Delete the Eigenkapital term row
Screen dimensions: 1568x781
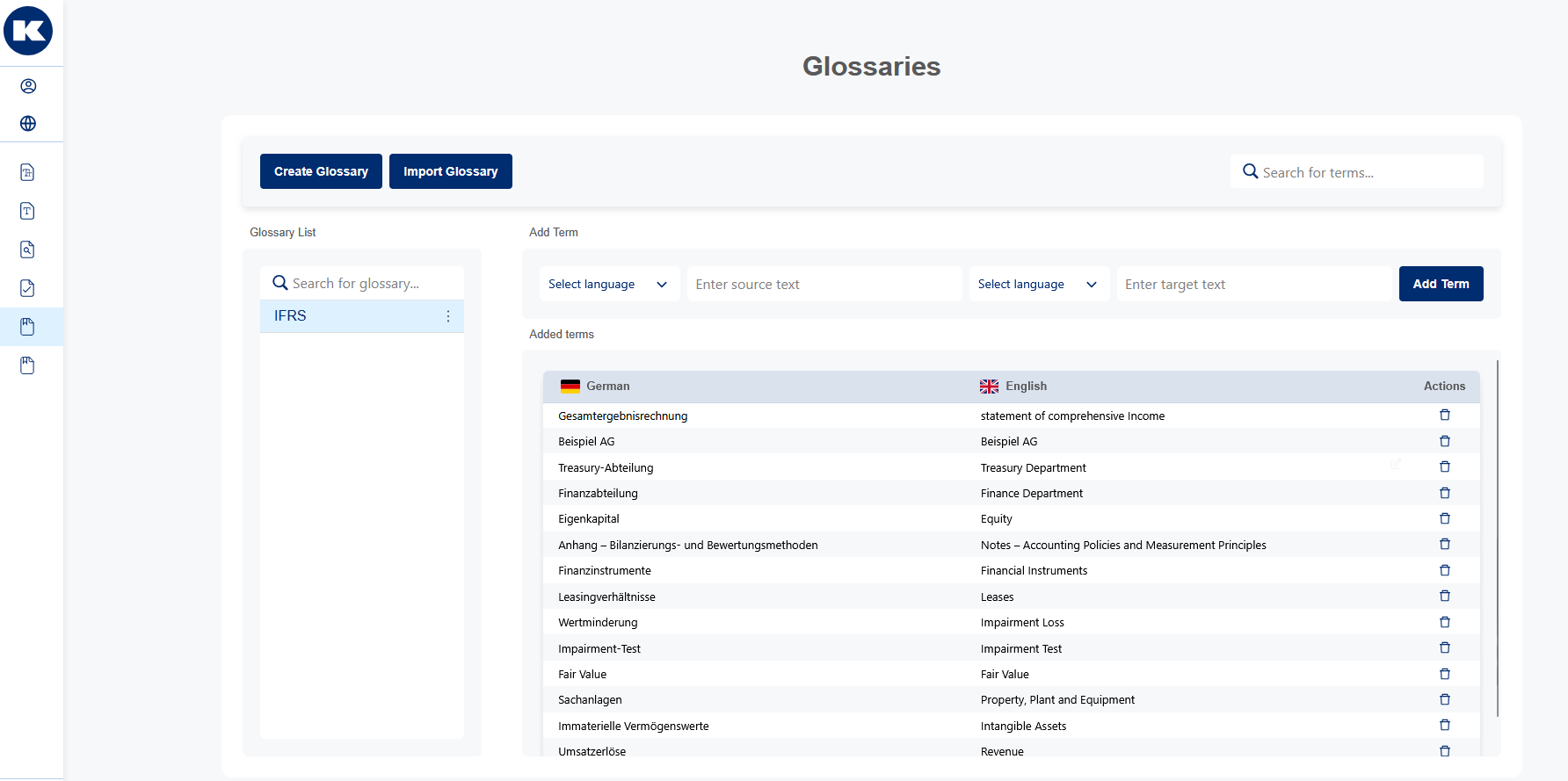click(x=1444, y=519)
